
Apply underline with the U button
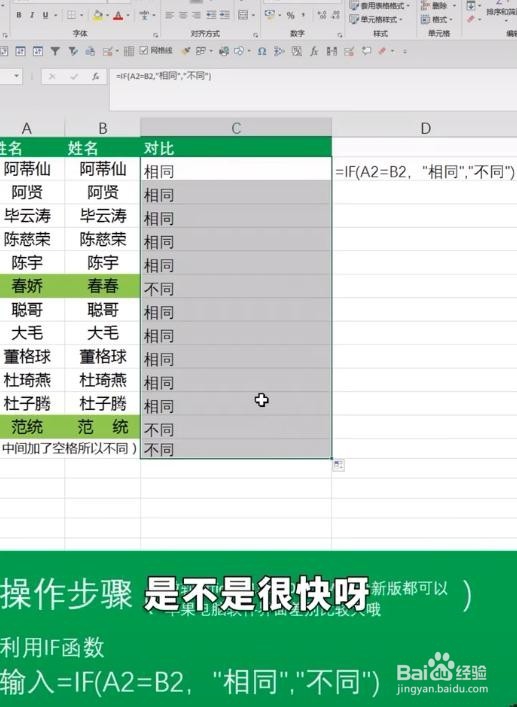point(45,15)
